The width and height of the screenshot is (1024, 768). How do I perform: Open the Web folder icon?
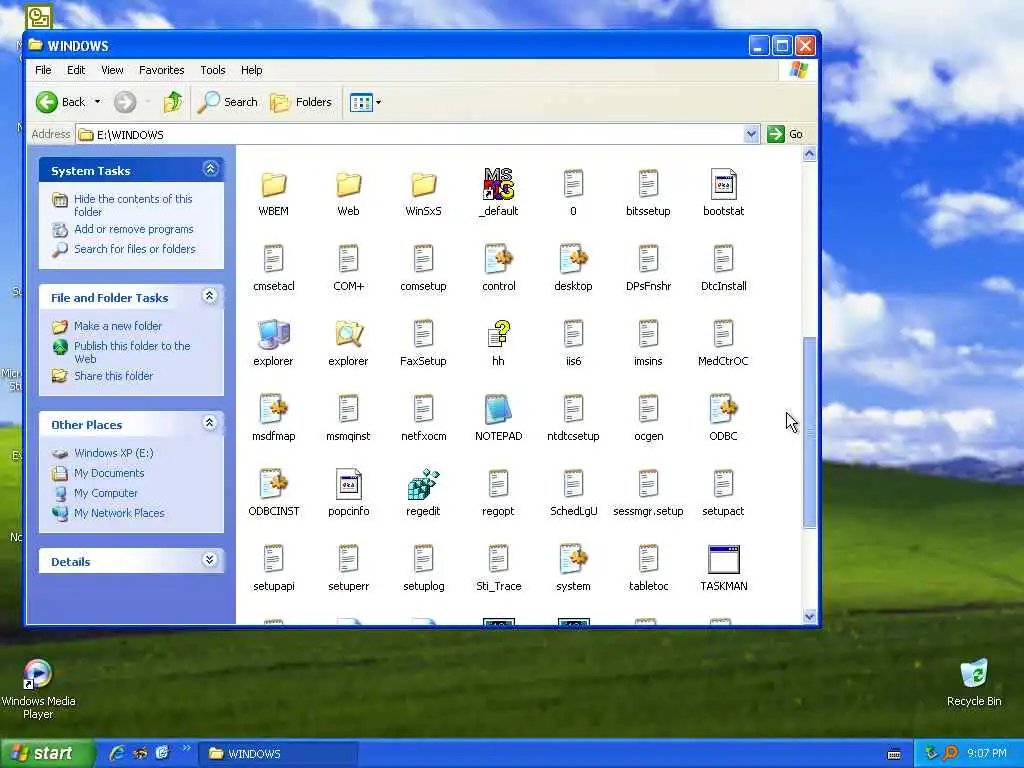(x=349, y=185)
